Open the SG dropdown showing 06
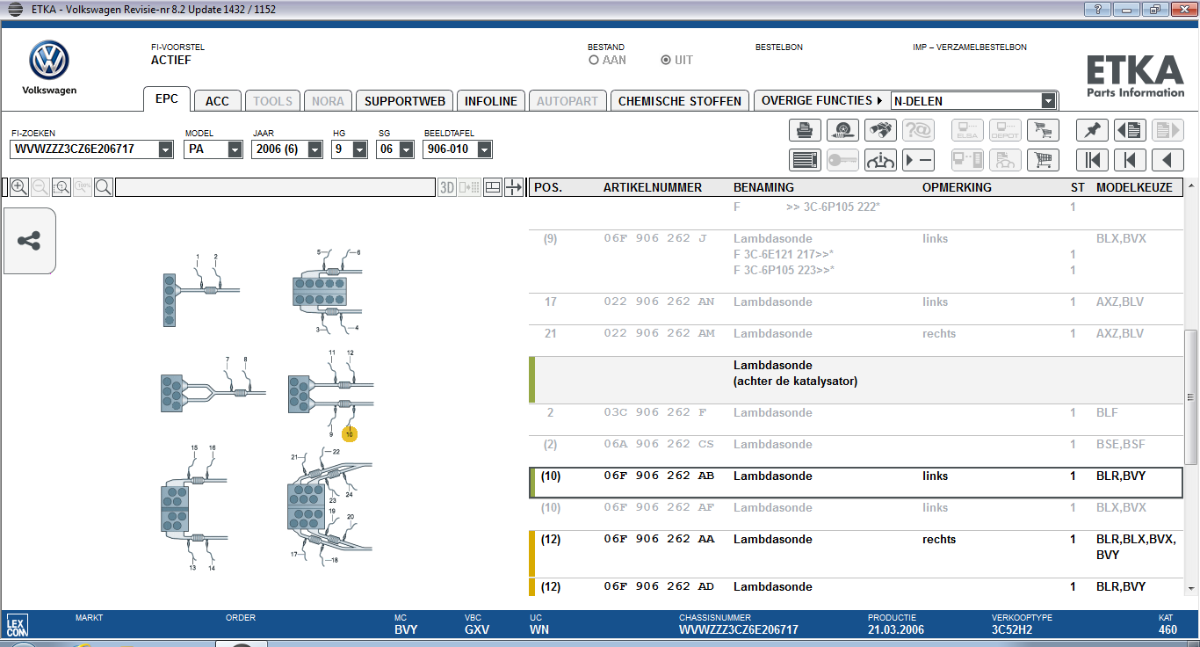Image resolution: width=1200 pixels, height=647 pixels. [407, 150]
